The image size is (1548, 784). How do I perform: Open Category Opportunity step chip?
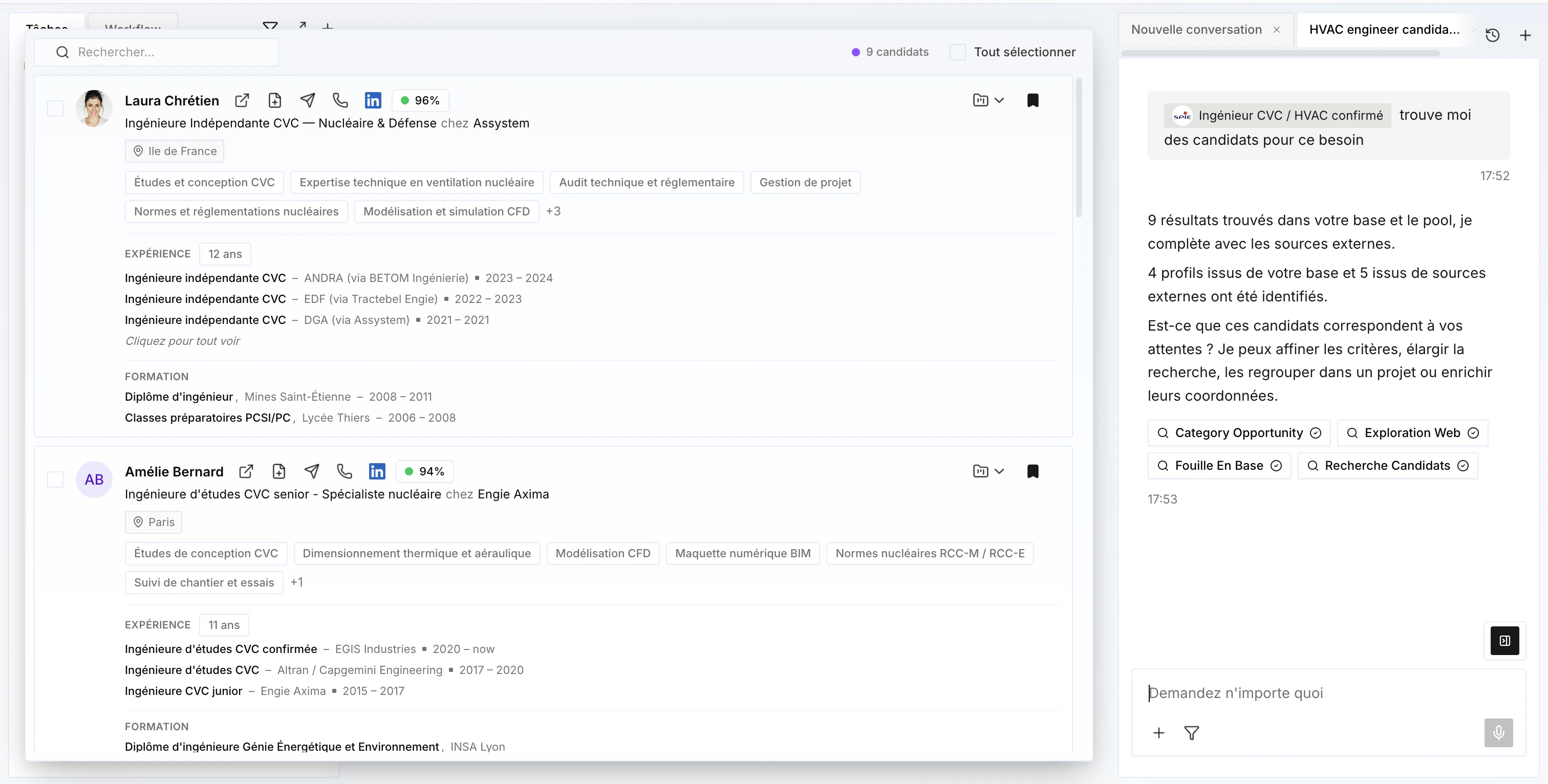pos(1239,433)
